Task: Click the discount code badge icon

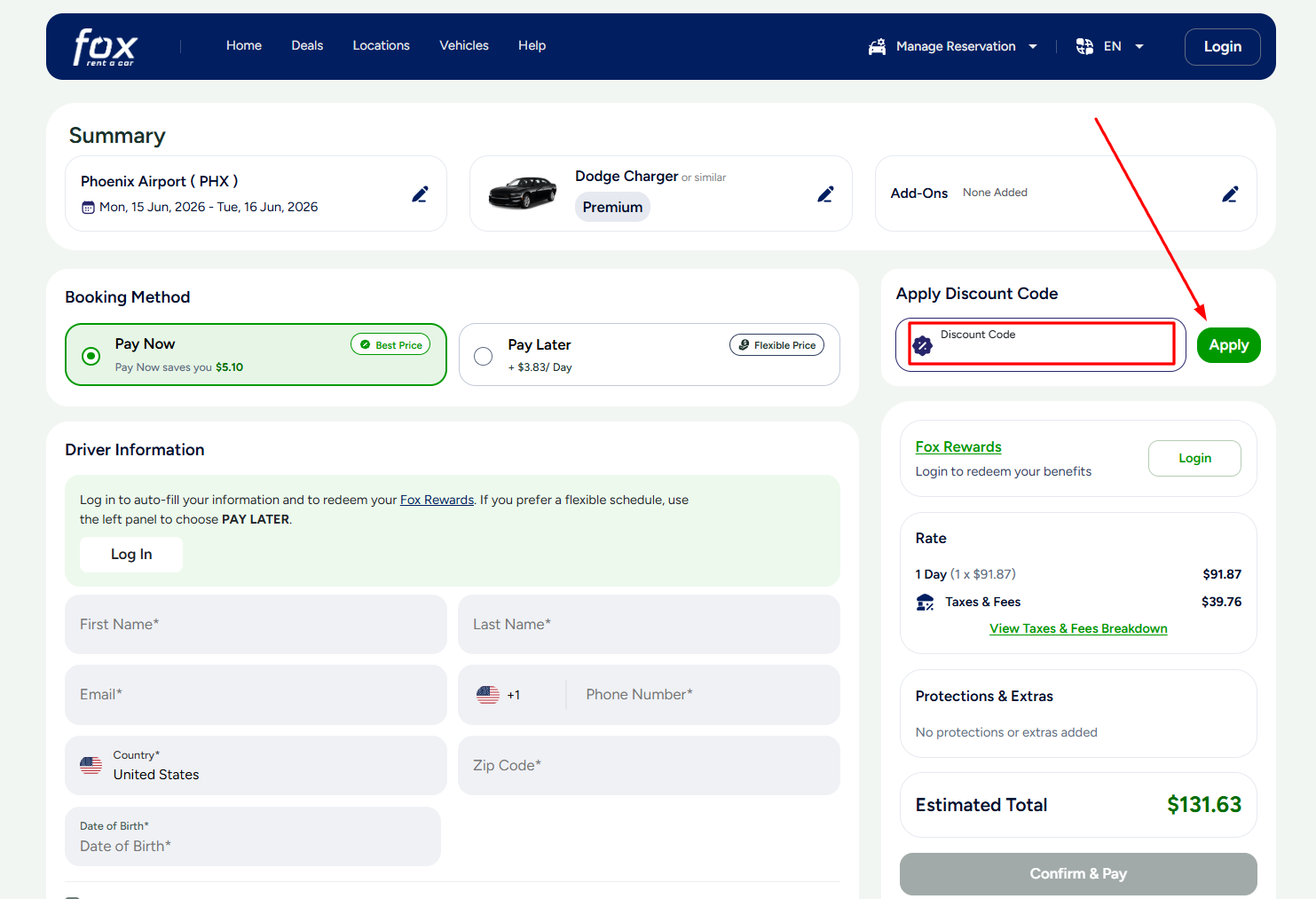Action: [923, 345]
